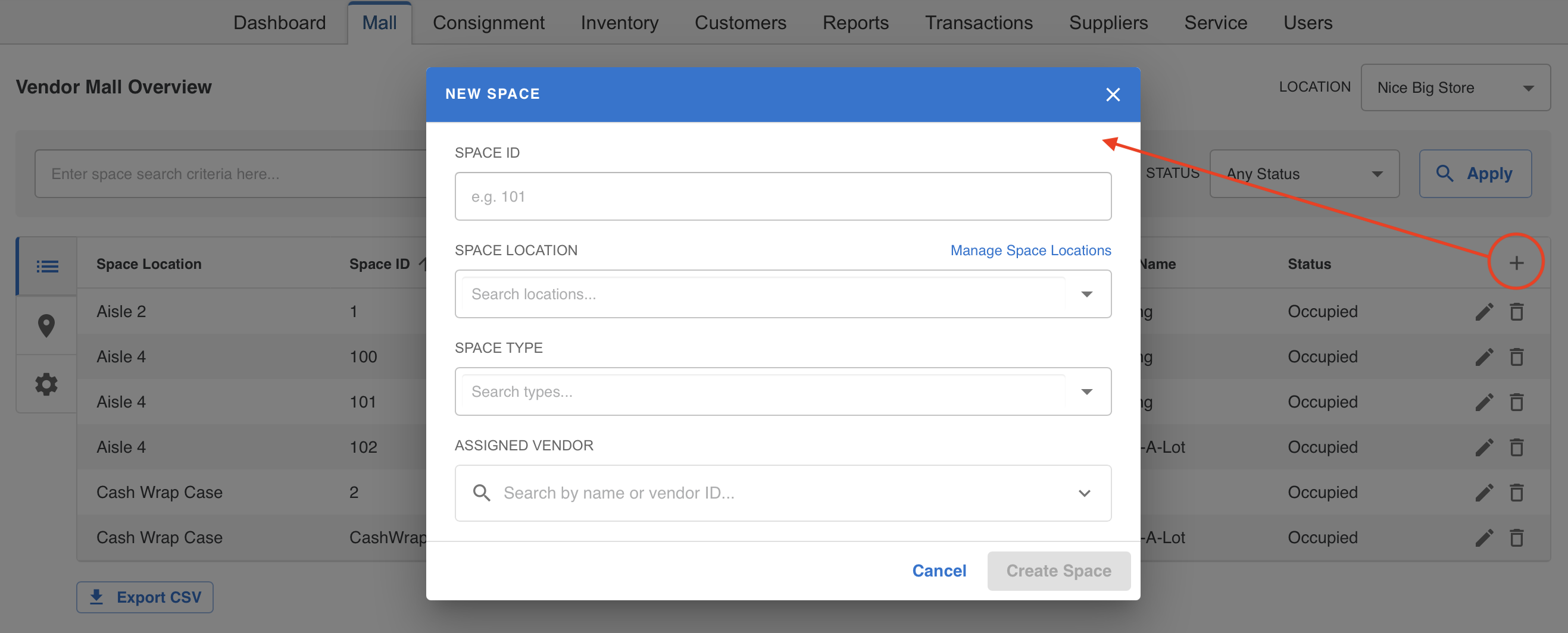This screenshot has width=1568, height=633.
Task: View the Reports tab
Action: (855, 23)
